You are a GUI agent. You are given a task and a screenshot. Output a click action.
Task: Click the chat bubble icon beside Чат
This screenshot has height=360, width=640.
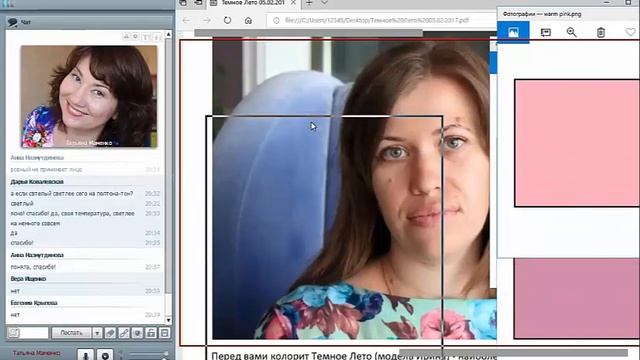click(x=13, y=22)
